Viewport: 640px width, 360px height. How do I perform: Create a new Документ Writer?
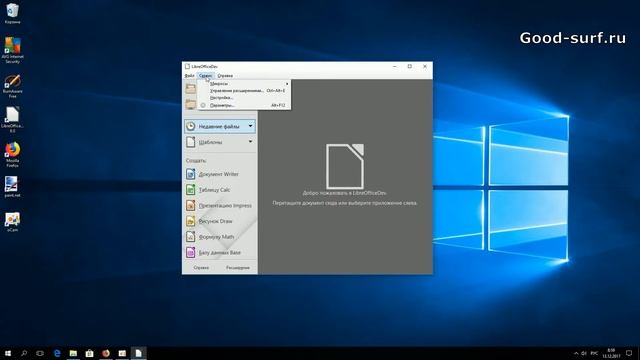(220, 174)
